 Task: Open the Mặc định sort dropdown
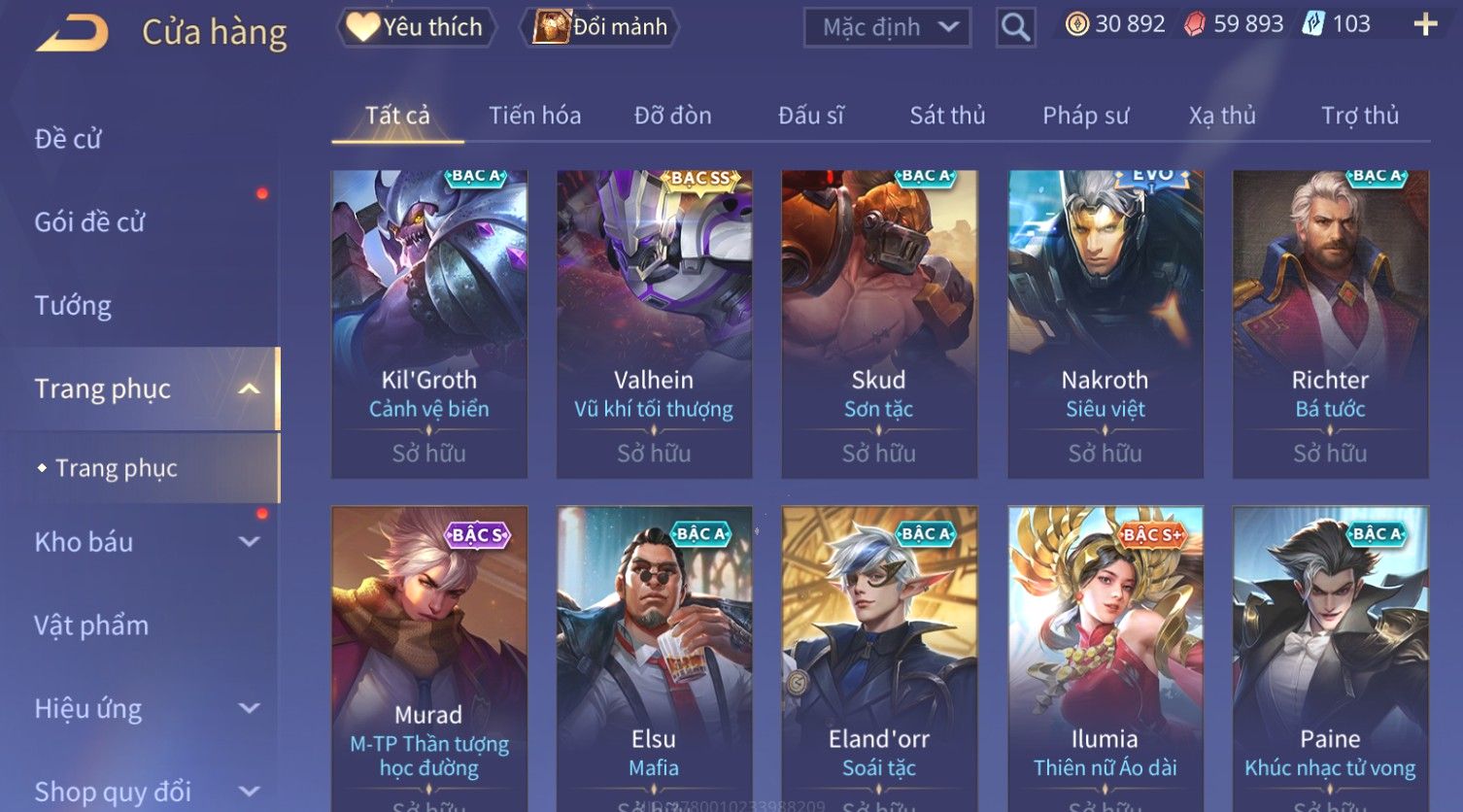point(887,27)
